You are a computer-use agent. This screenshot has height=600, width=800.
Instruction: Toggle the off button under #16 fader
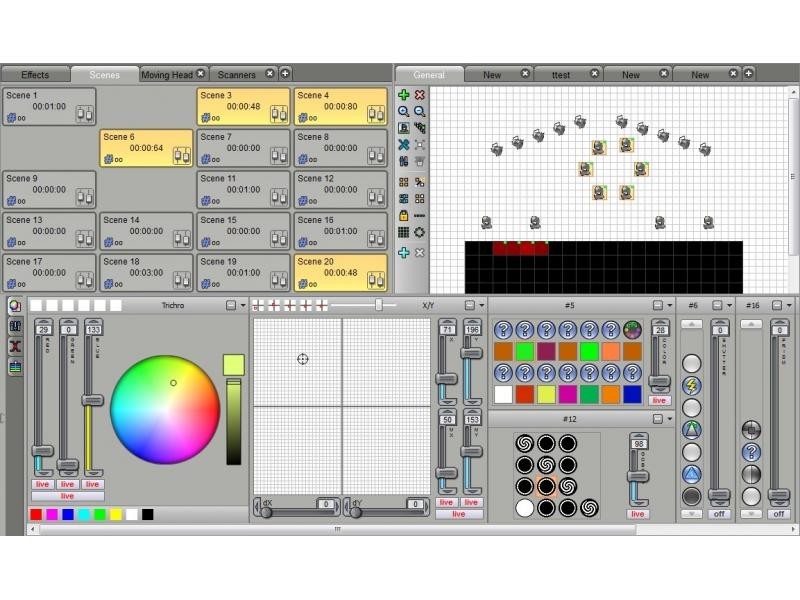(x=779, y=514)
